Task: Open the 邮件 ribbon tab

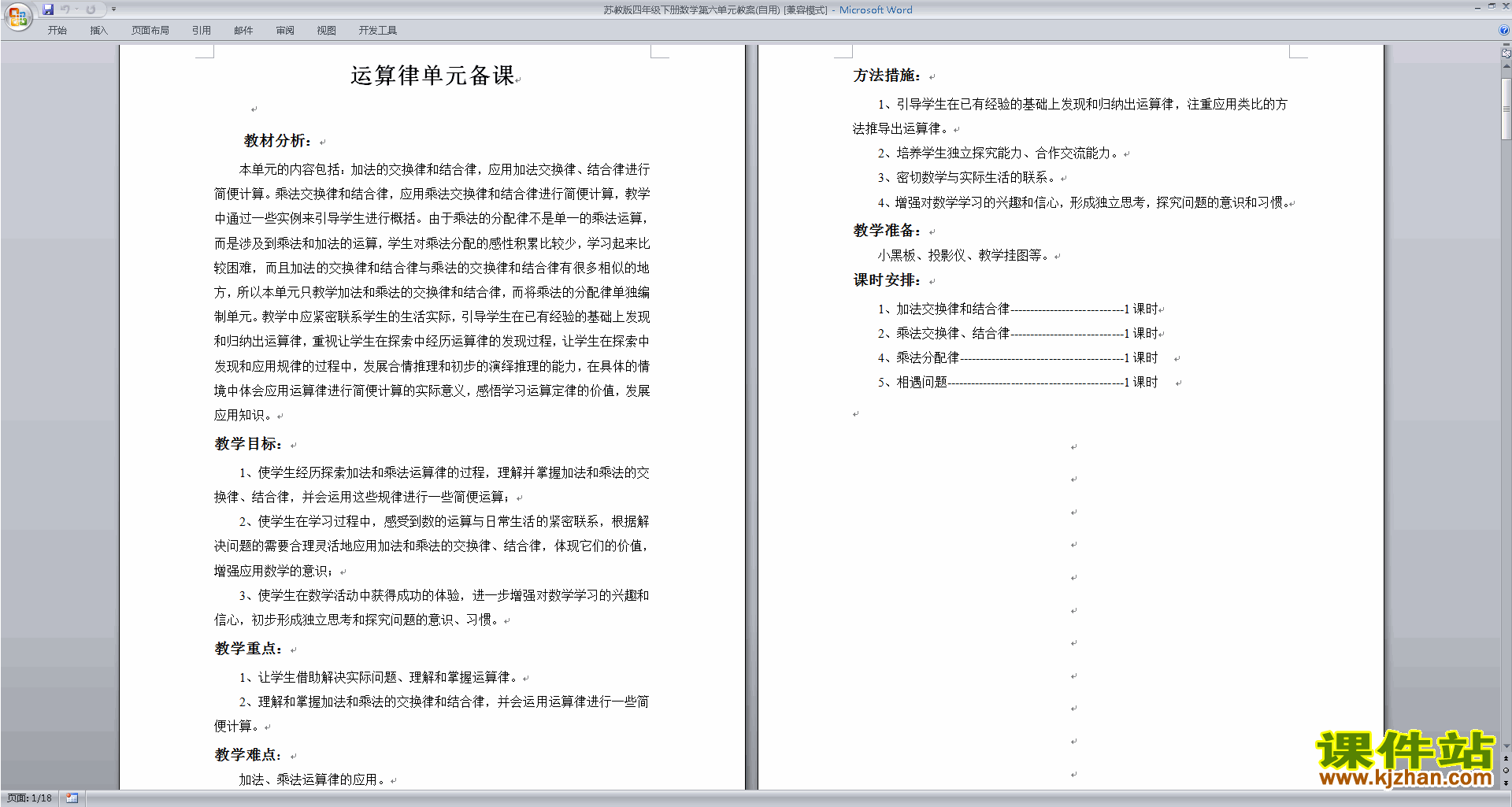Action: (x=243, y=30)
